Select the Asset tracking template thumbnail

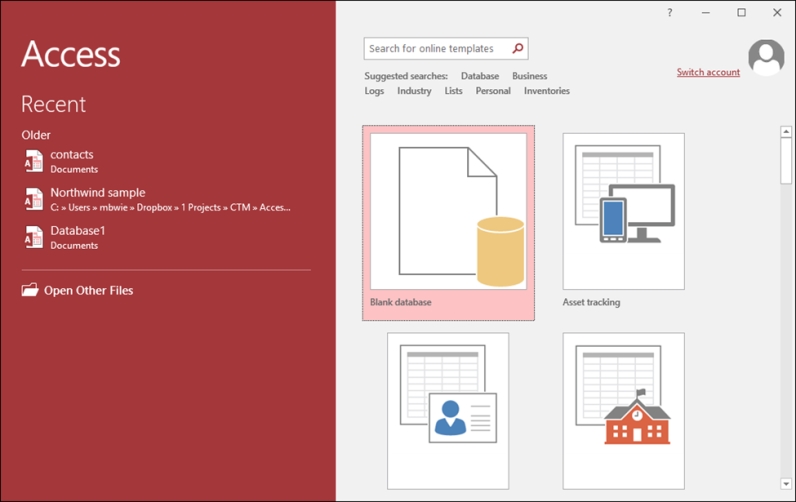[623, 211]
